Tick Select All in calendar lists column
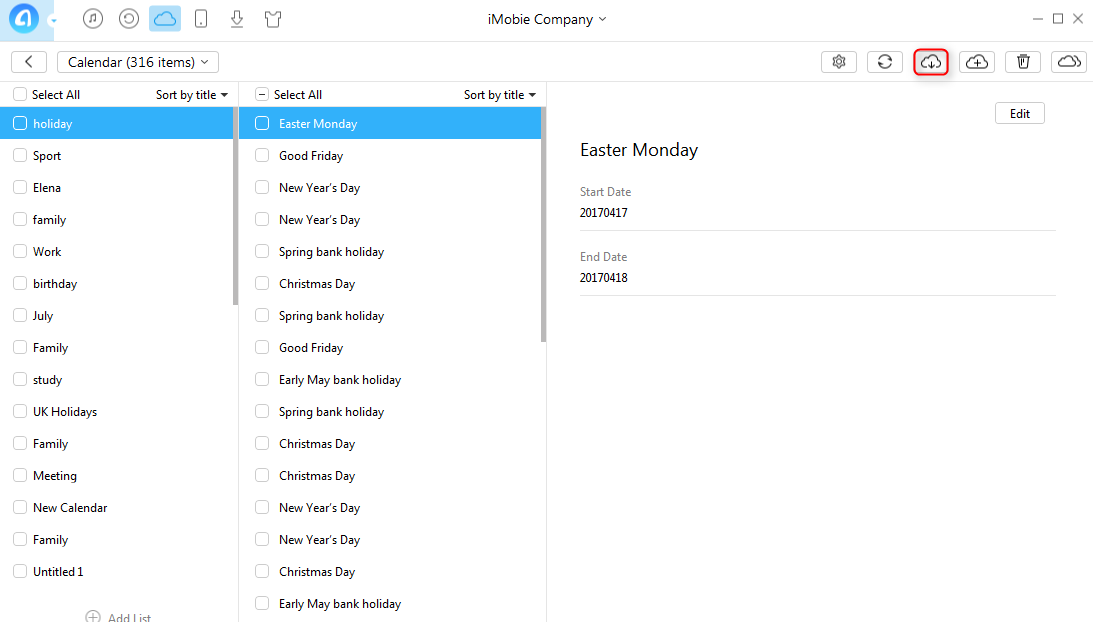Image resolution: width=1093 pixels, height=622 pixels. pyautogui.click(x=20, y=94)
